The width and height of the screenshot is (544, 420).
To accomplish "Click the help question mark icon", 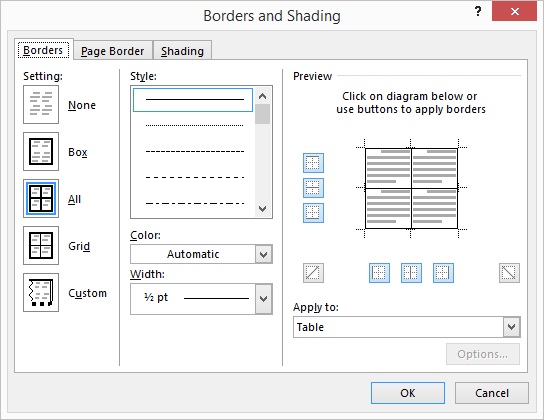I will [478, 11].
